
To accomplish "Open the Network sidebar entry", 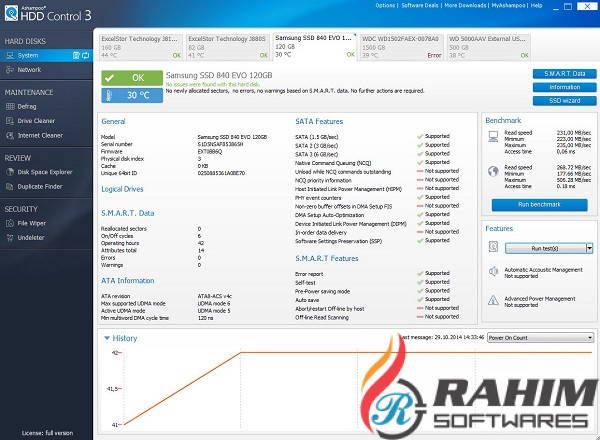I will pos(46,70).
